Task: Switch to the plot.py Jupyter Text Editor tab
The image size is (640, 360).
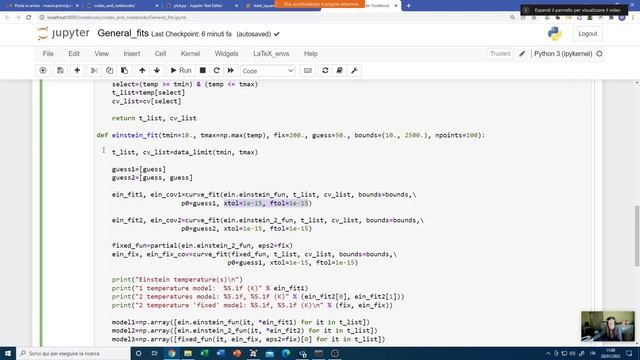Action: (202, 6)
